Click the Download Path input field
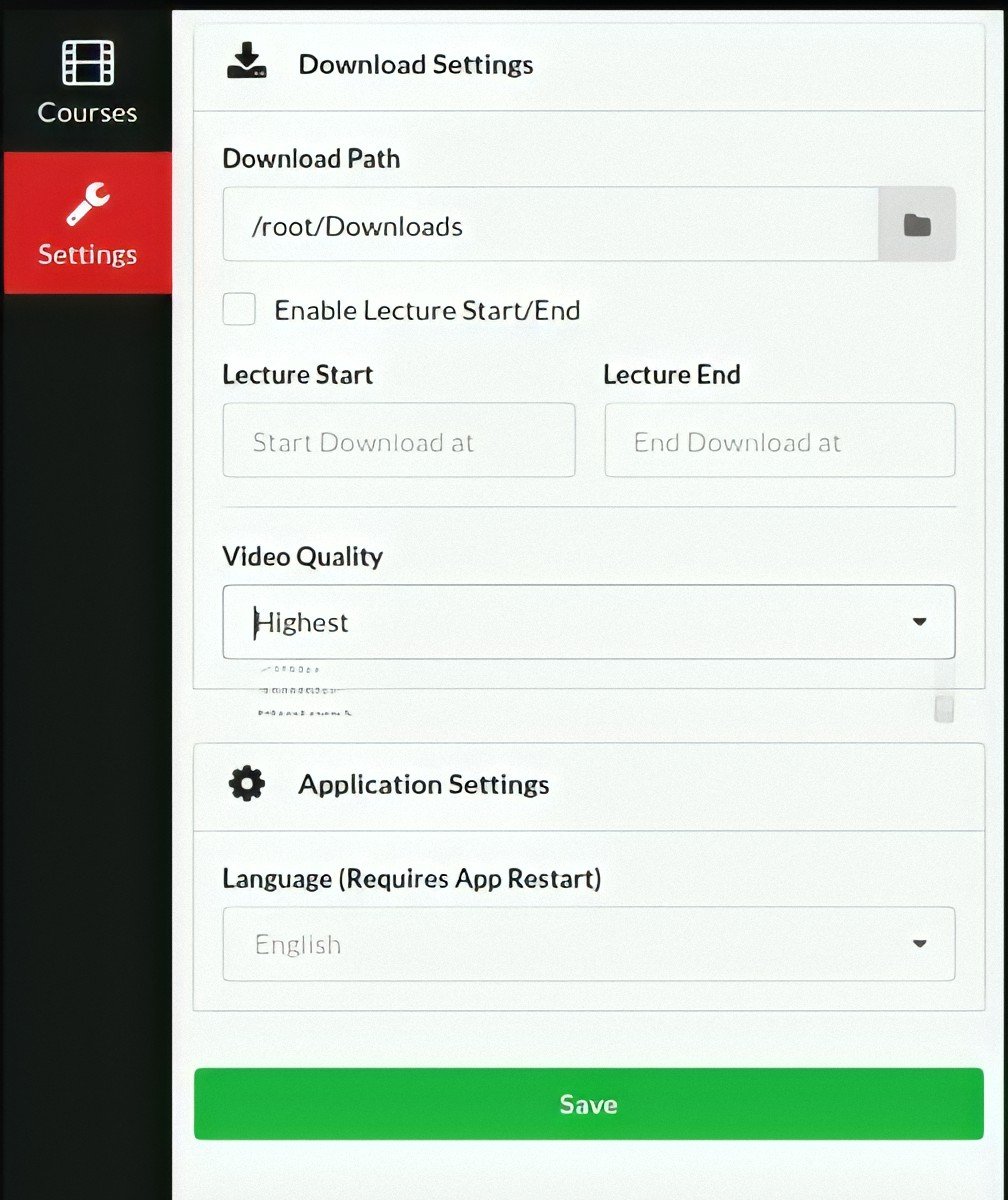 550,224
